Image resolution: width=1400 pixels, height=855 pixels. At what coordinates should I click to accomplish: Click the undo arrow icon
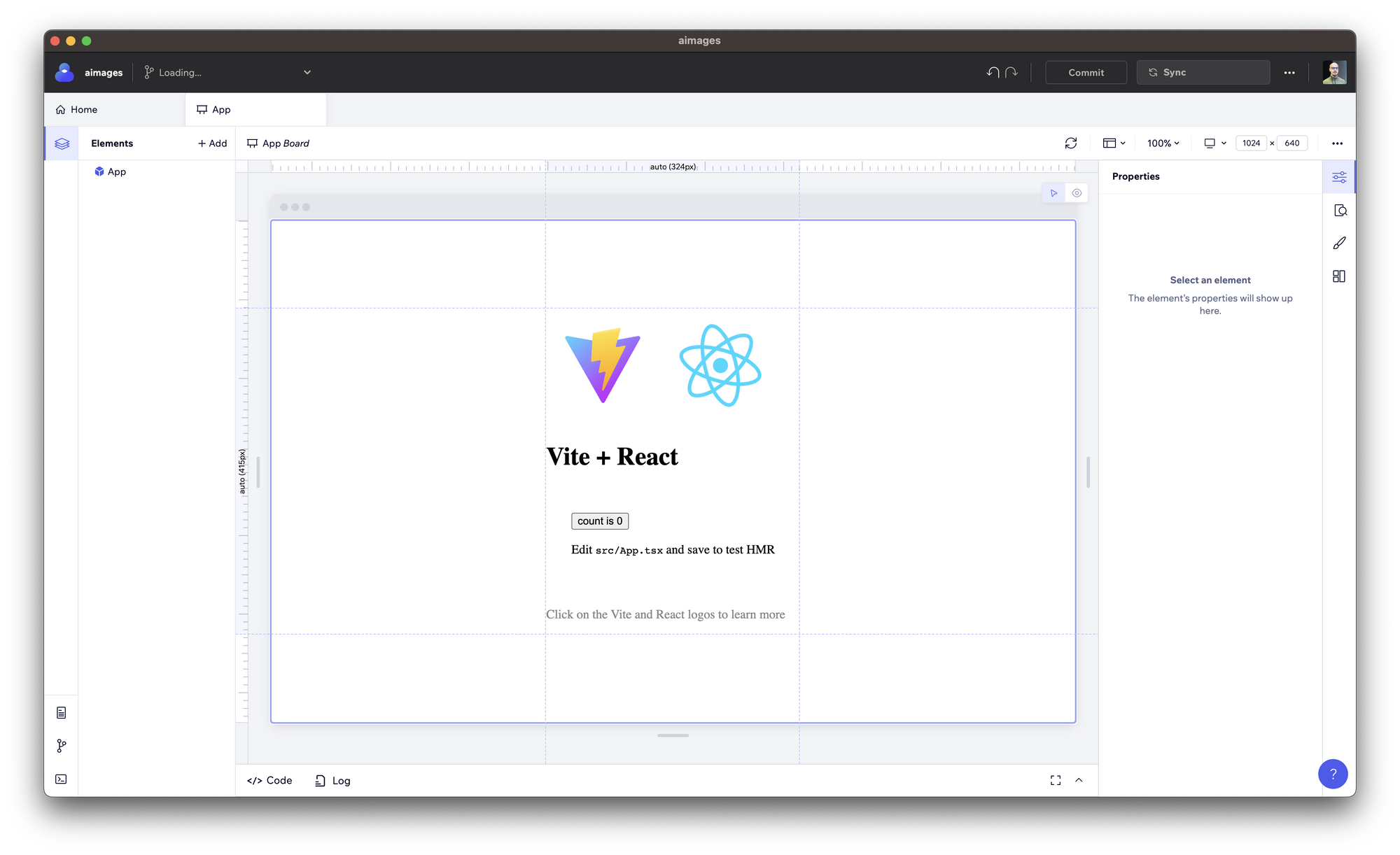click(x=993, y=72)
